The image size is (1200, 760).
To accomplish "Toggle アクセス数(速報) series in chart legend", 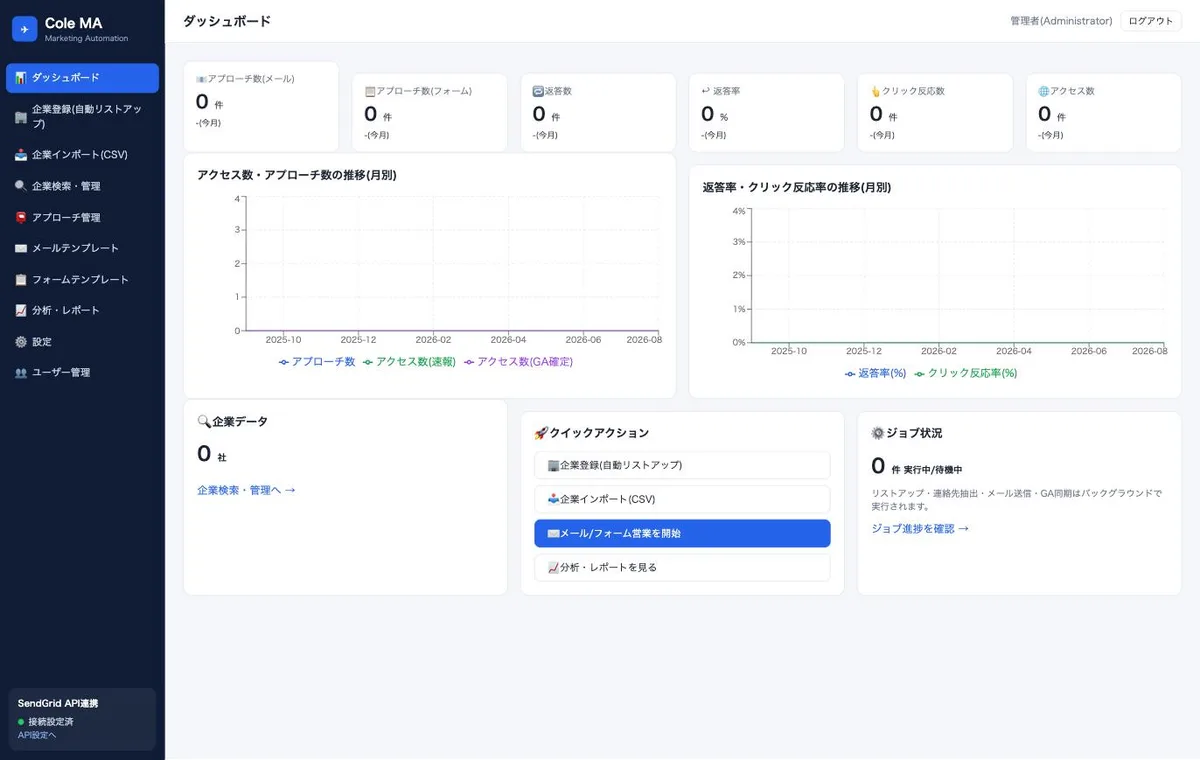I will [409, 362].
